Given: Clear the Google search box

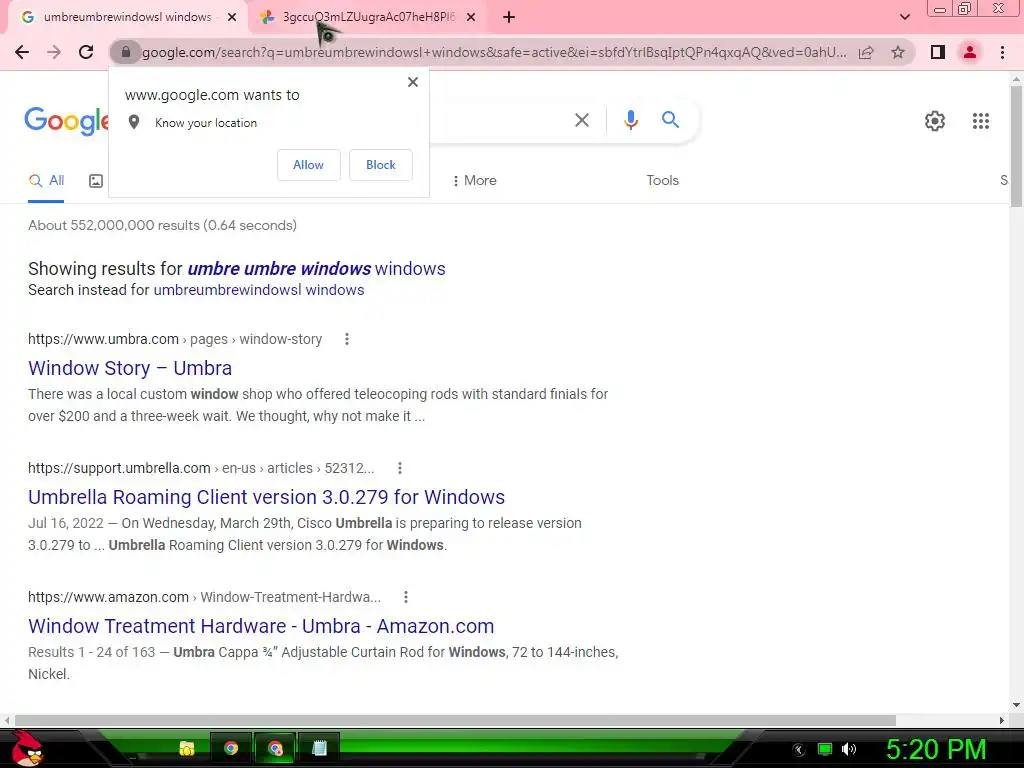Looking at the screenshot, I should (582, 120).
